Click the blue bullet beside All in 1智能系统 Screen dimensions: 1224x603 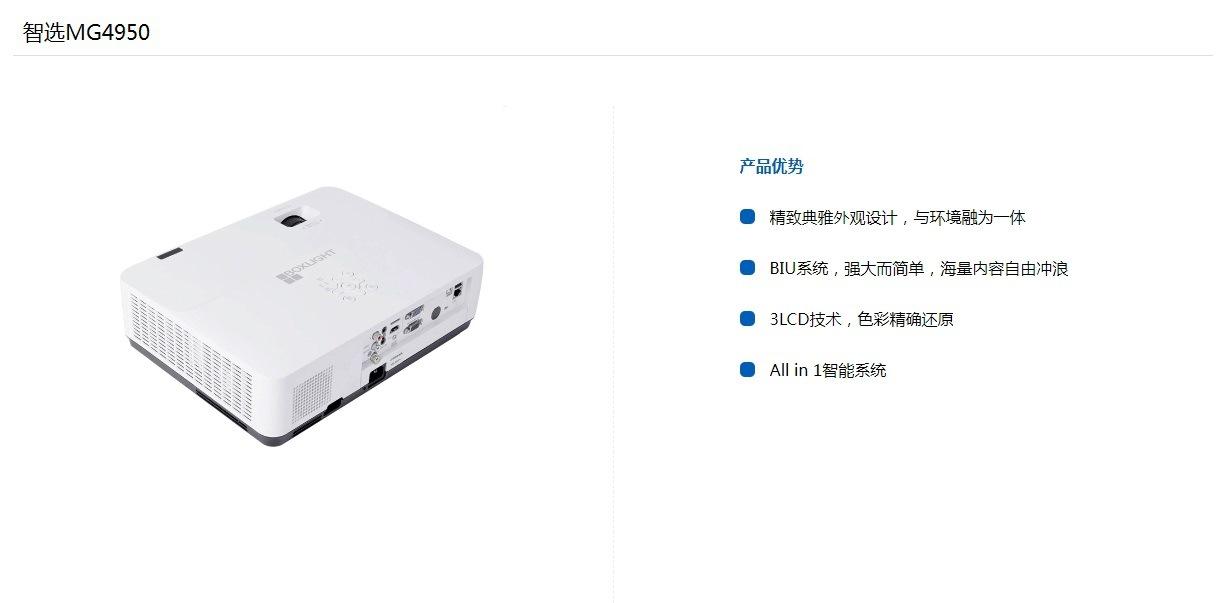pyautogui.click(x=747, y=370)
